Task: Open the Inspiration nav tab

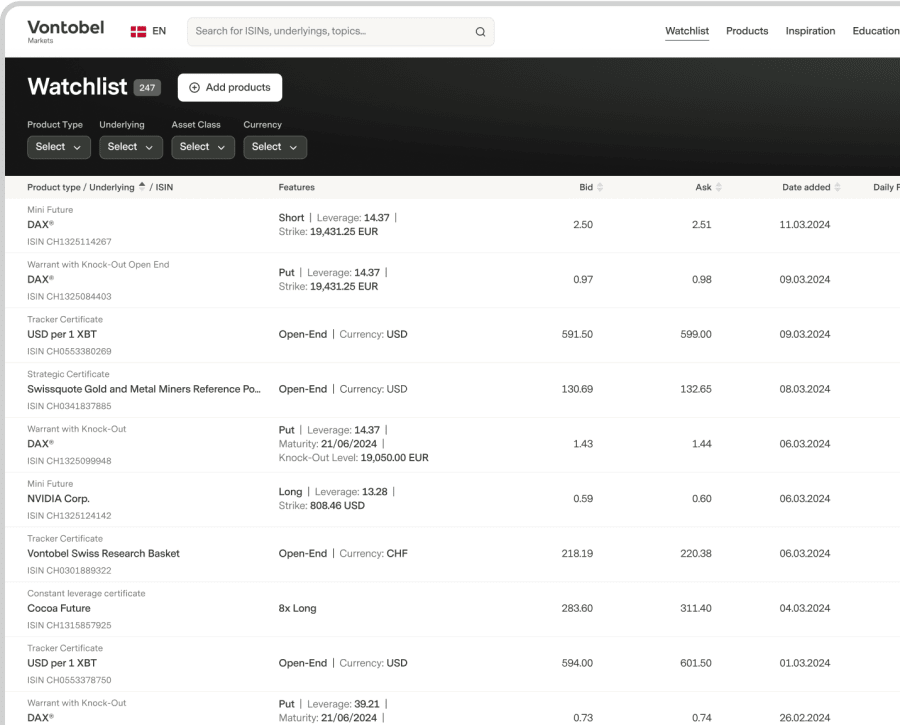Action: (810, 31)
